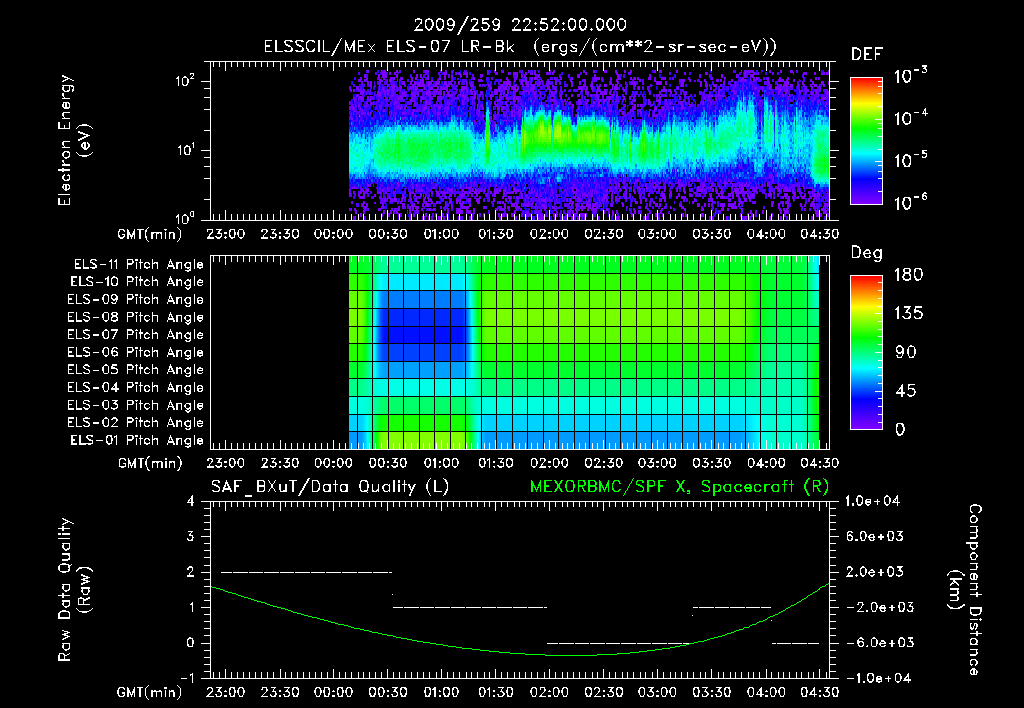Image resolution: width=1024 pixels, height=708 pixels.
Task: Click the 02:00 tick label under the spectrogram
Action: point(549,234)
